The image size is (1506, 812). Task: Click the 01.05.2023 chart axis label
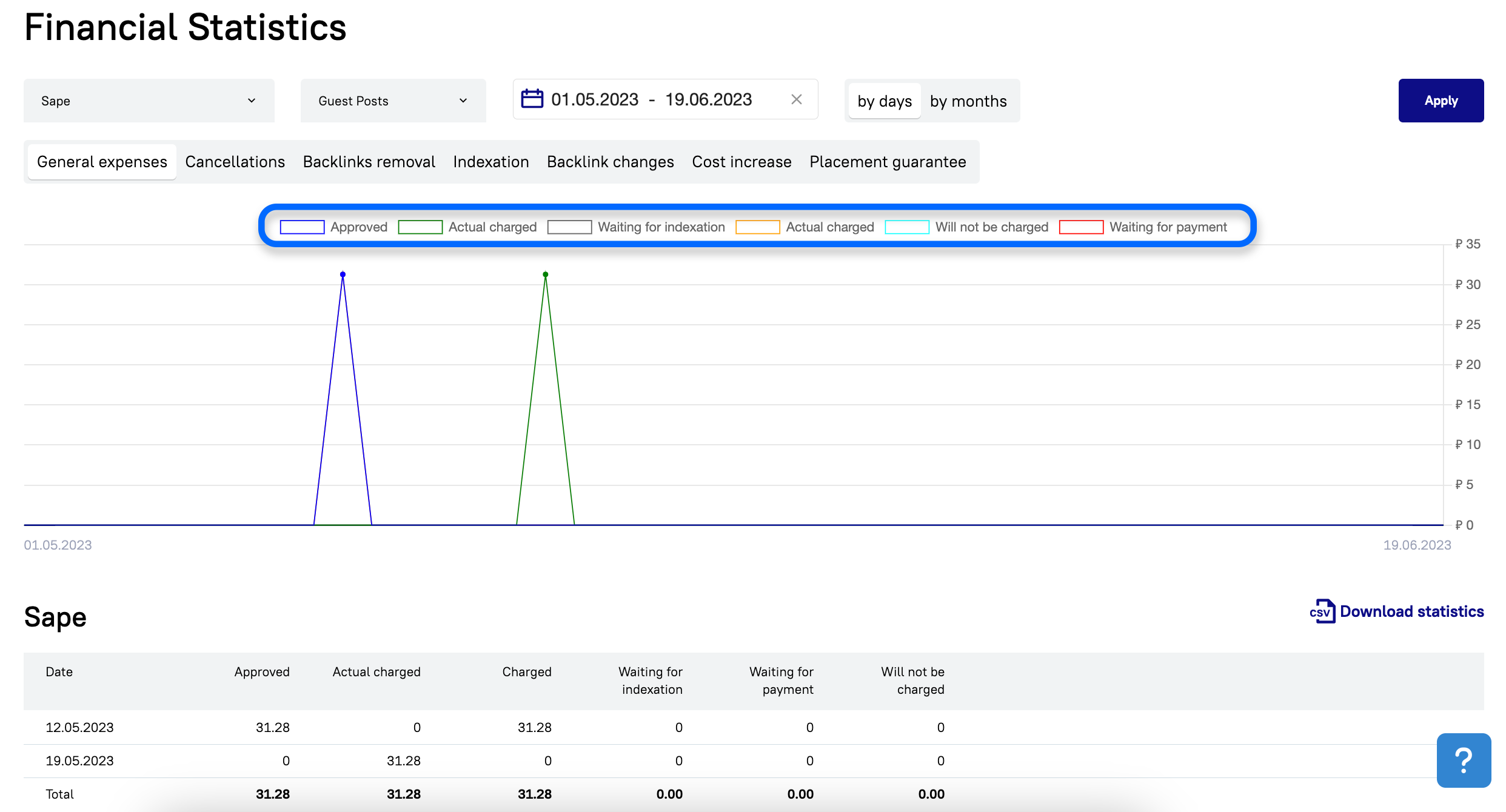coord(58,545)
